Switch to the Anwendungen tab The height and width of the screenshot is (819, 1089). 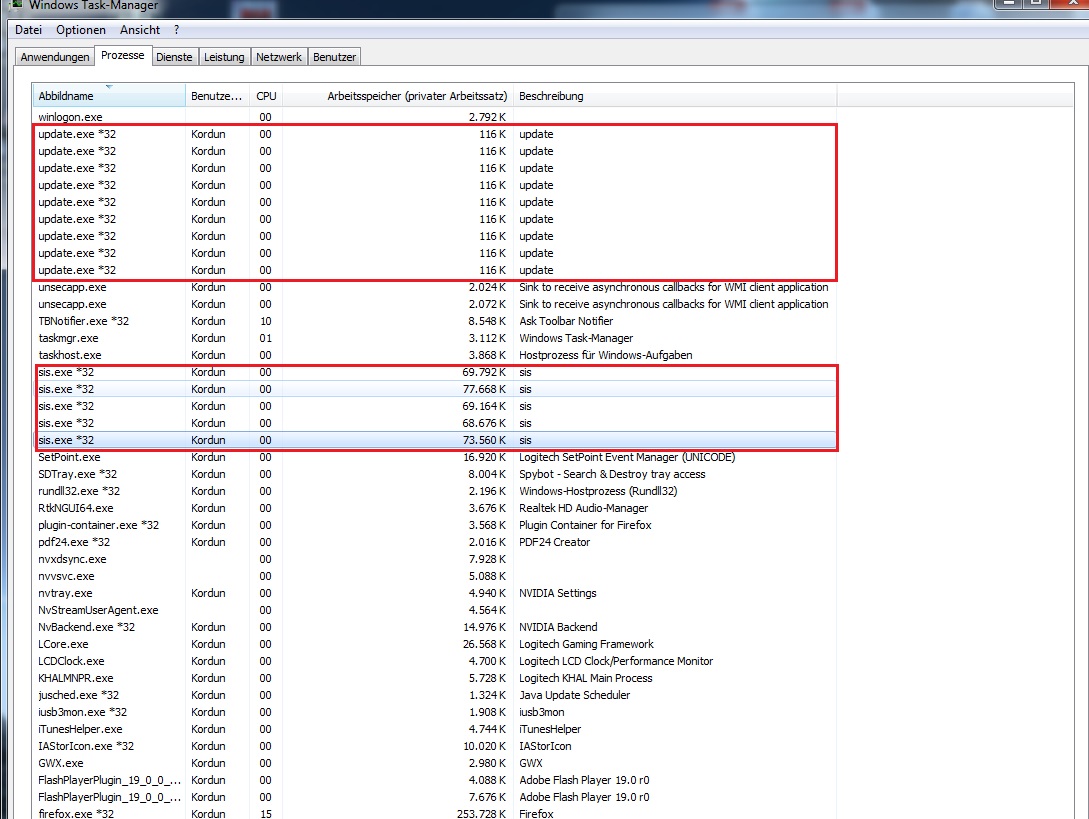(55, 57)
